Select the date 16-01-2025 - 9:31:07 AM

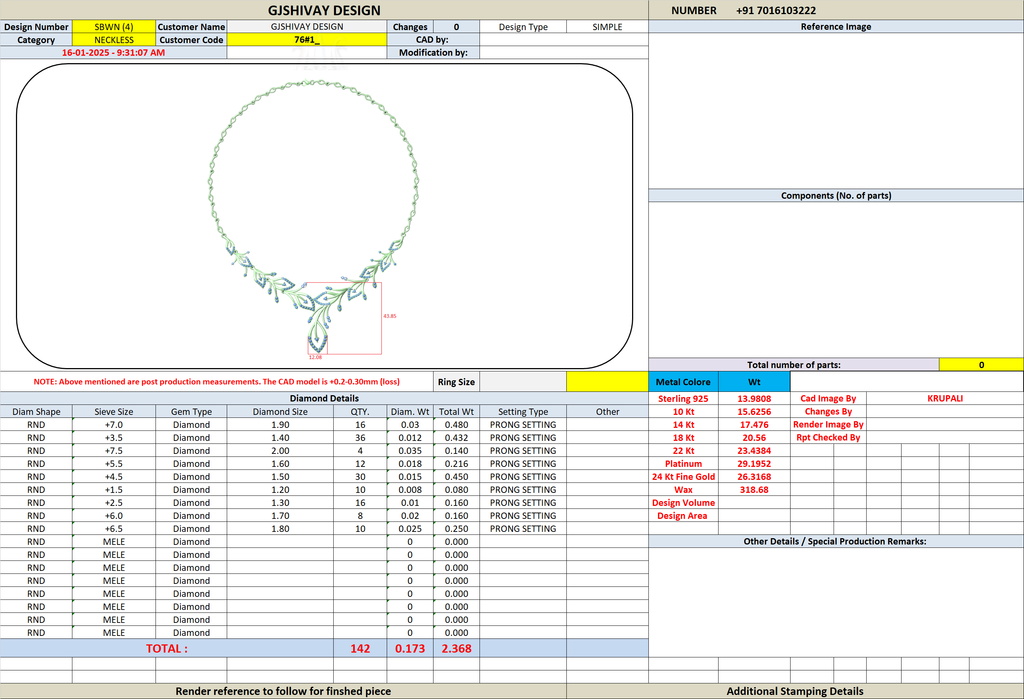coord(114,53)
